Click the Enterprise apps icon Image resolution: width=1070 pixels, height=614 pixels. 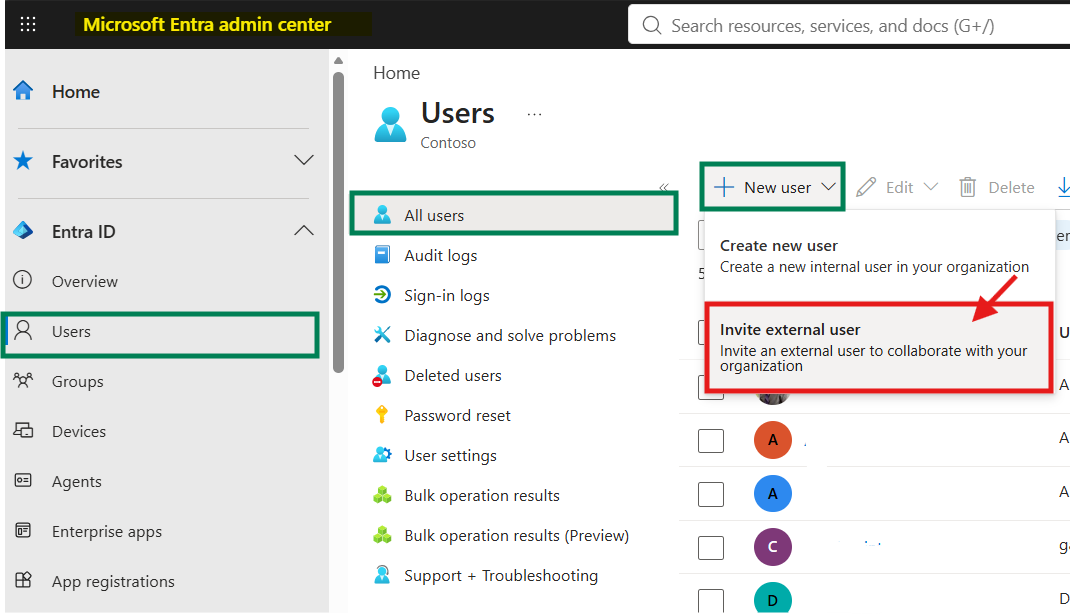[x=23, y=531]
